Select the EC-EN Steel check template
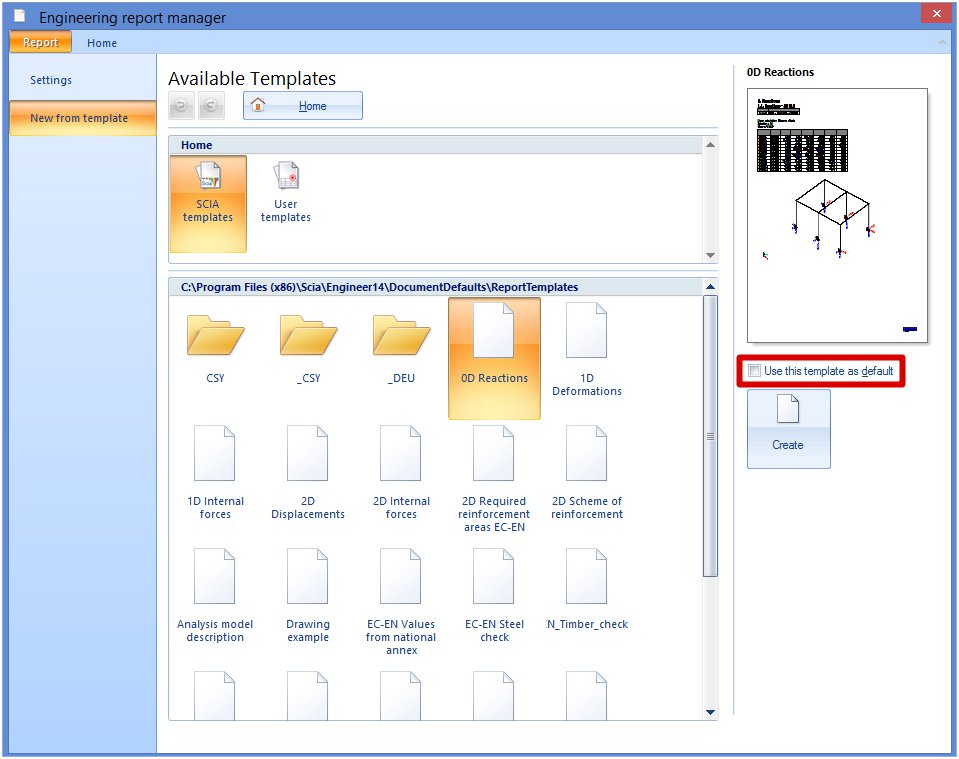 (x=494, y=596)
